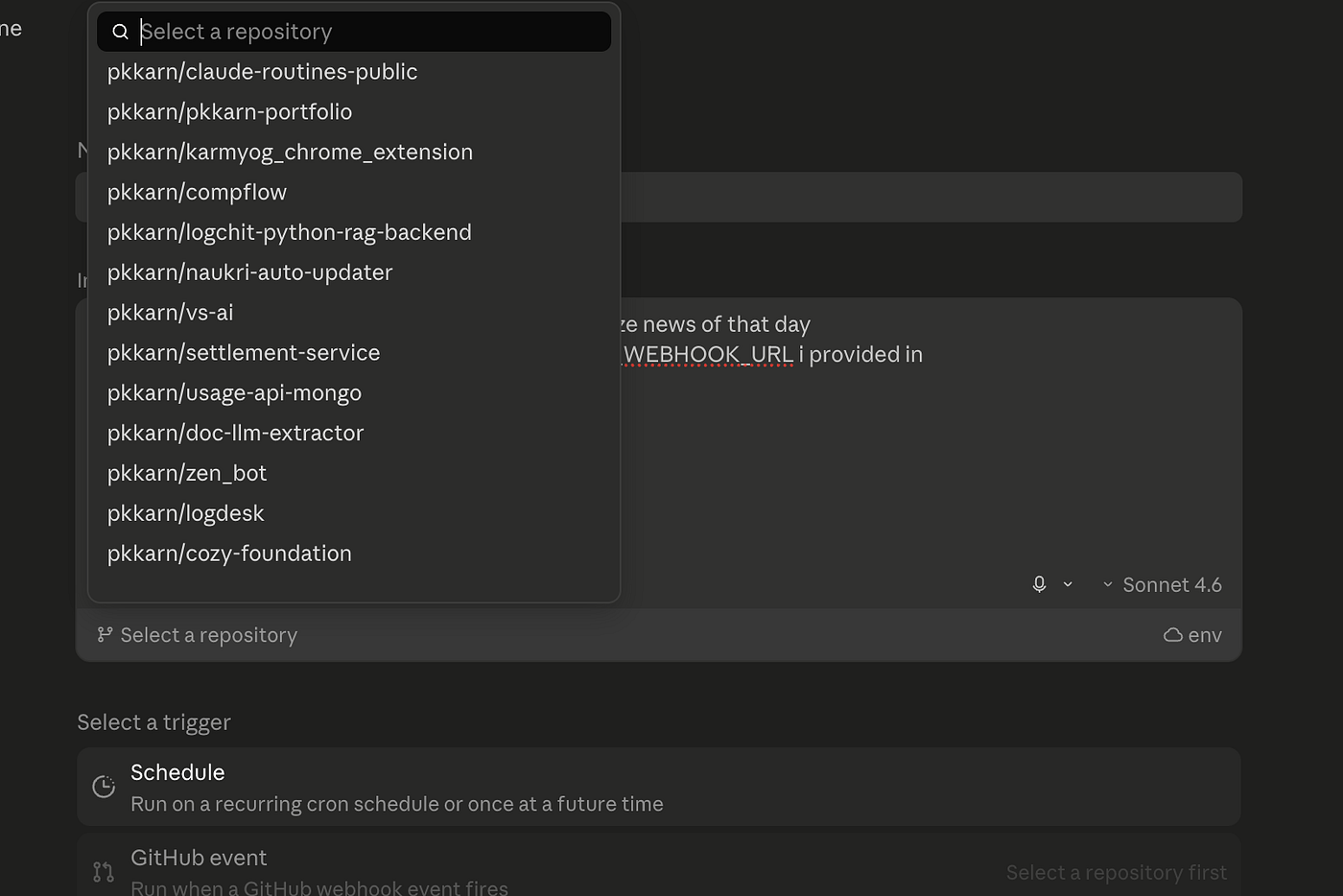The image size is (1343, 896).
Task: Open the Select a repository picker
Action: [198, 635]
